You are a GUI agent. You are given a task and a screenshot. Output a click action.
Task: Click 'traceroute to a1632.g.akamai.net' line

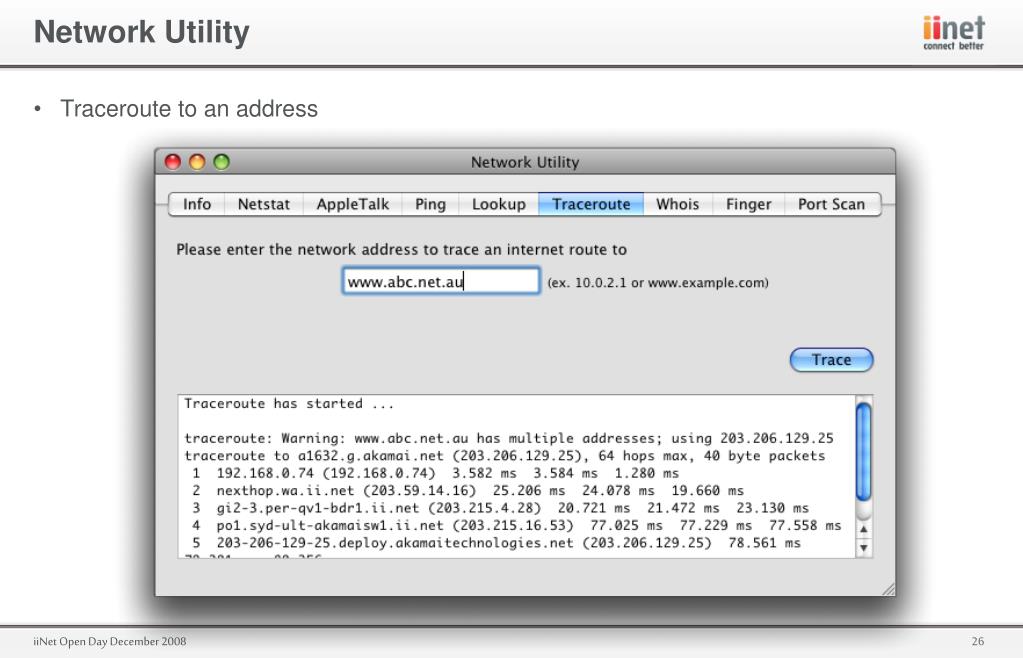[504, 456]
